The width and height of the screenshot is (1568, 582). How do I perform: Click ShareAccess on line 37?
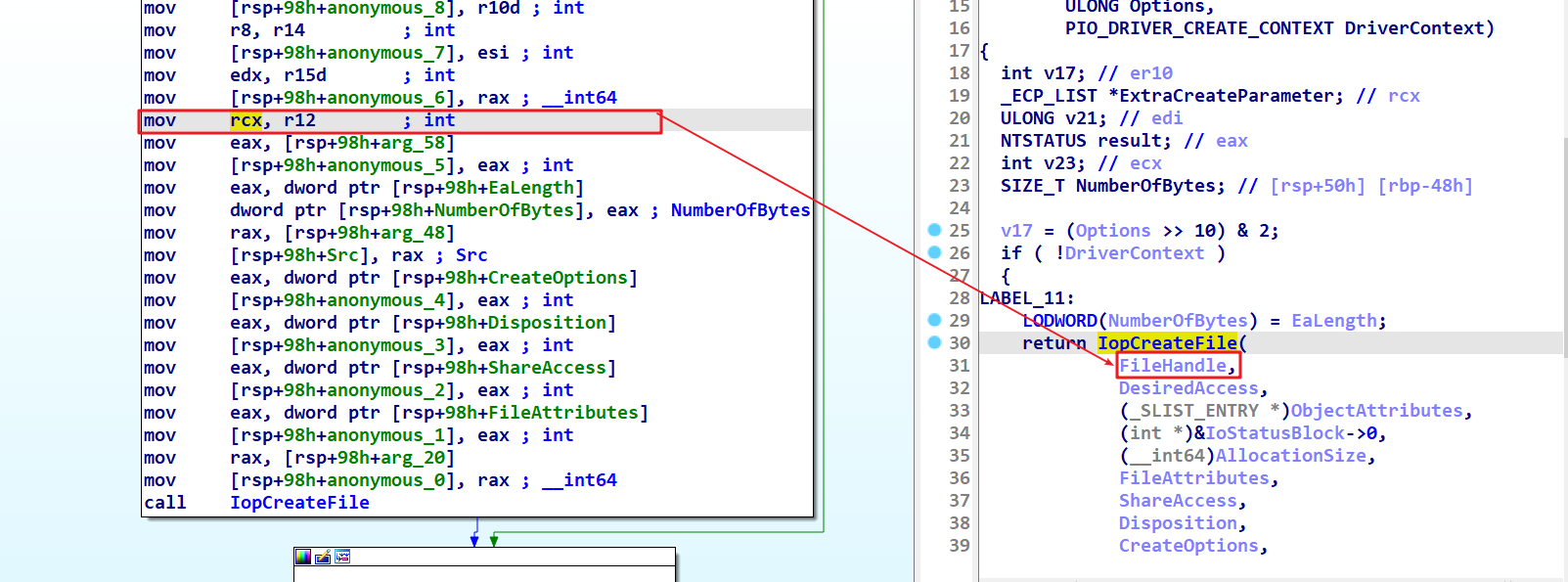(x=1178, y=501)
